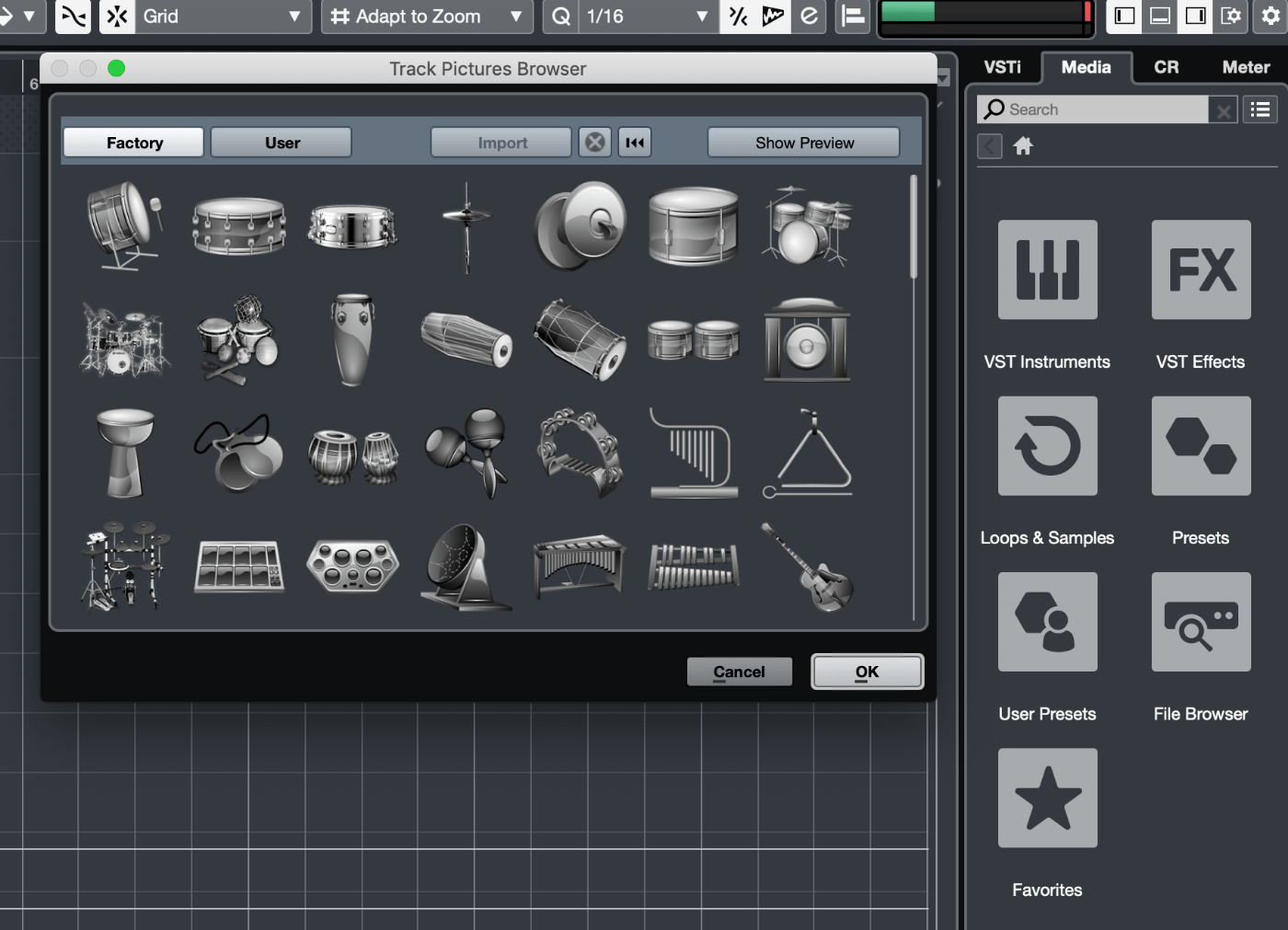This screenshot has height=930, width=1288.
Task: Click the Media rack home icon
Action: [1023, 146]
